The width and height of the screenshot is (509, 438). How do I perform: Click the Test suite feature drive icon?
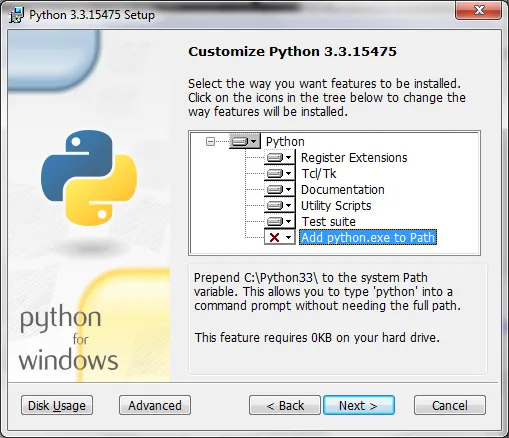click(x=275, y=222)
